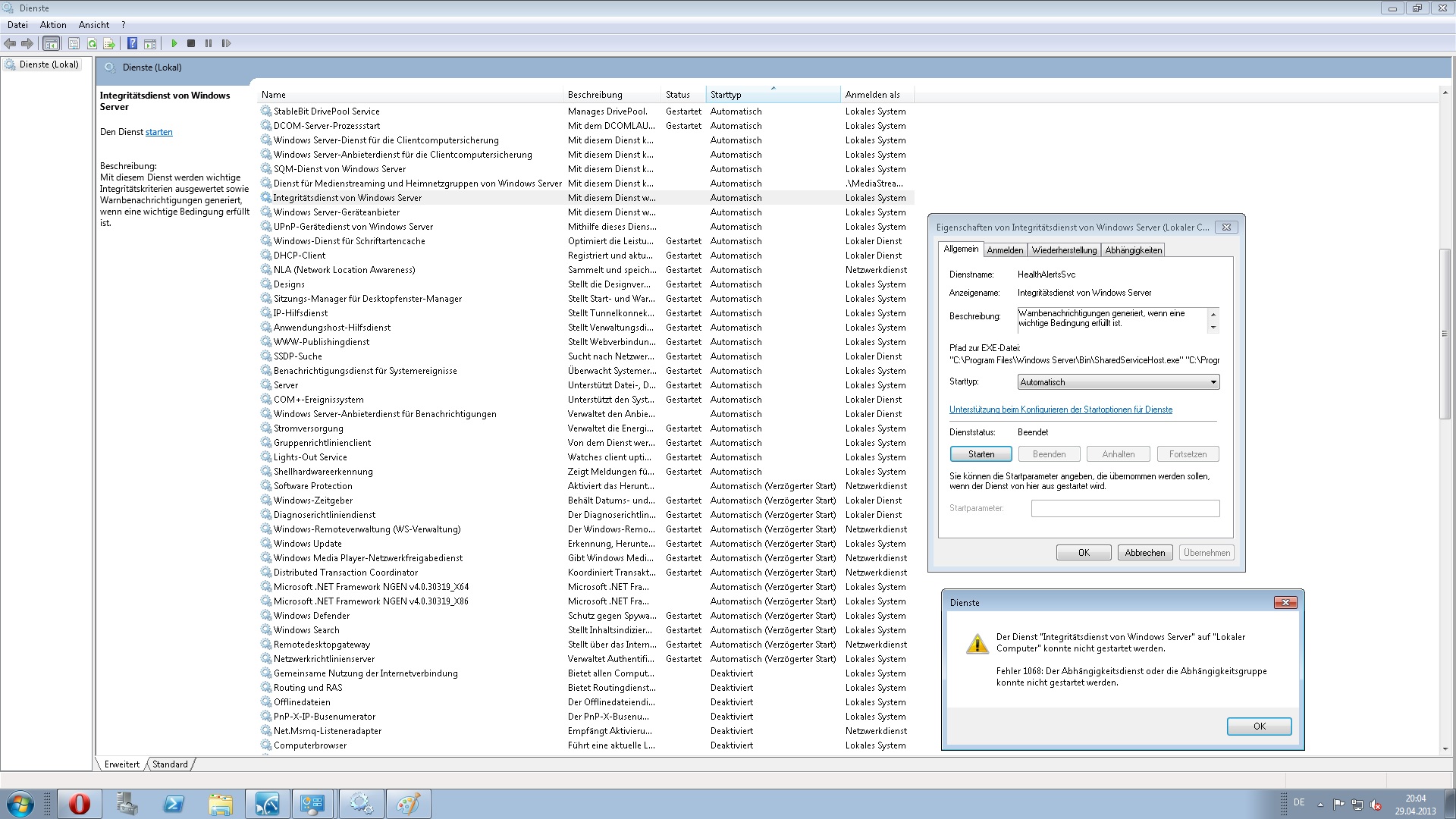Show hidden tray icons arrow
Viewport: 1456px width, 819px height.
click(1320, 805)
